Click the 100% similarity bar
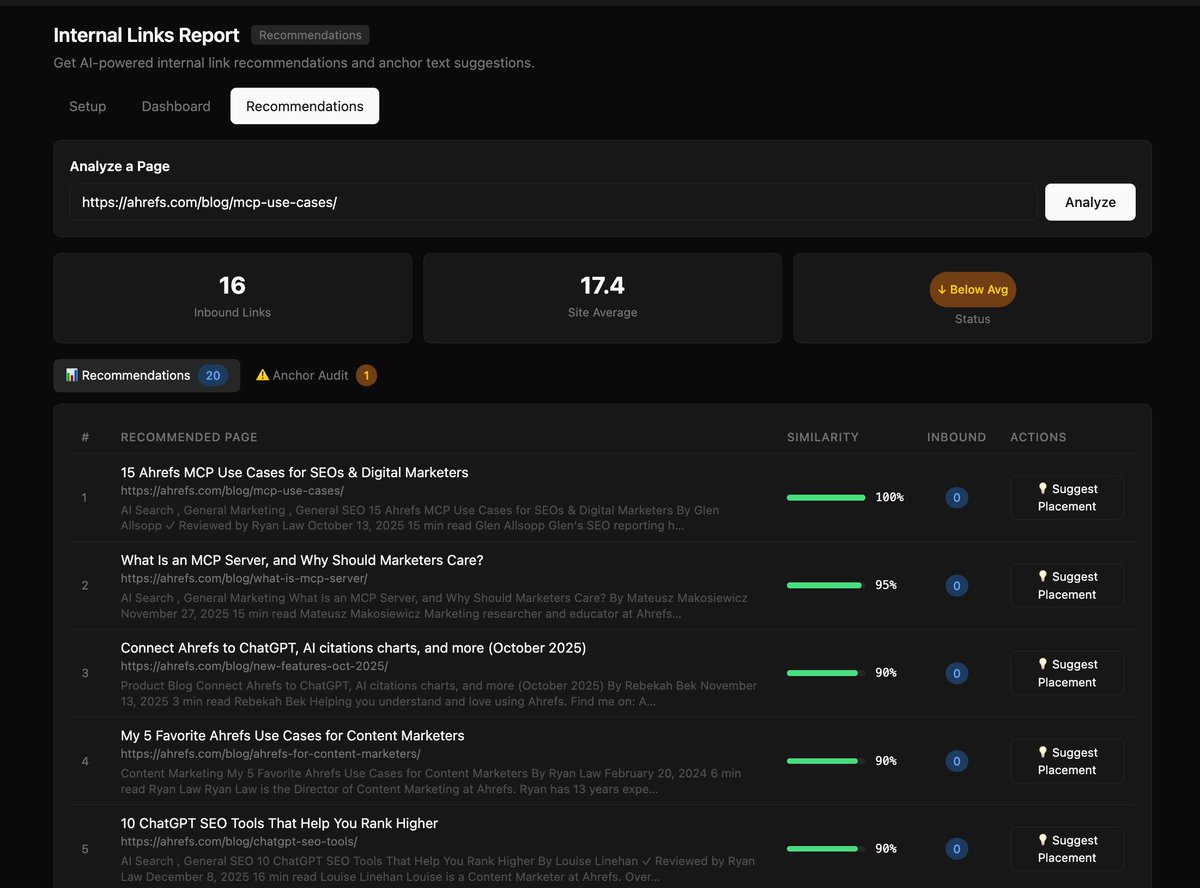This screenshot has width=1200, height=888. point(826,497)
